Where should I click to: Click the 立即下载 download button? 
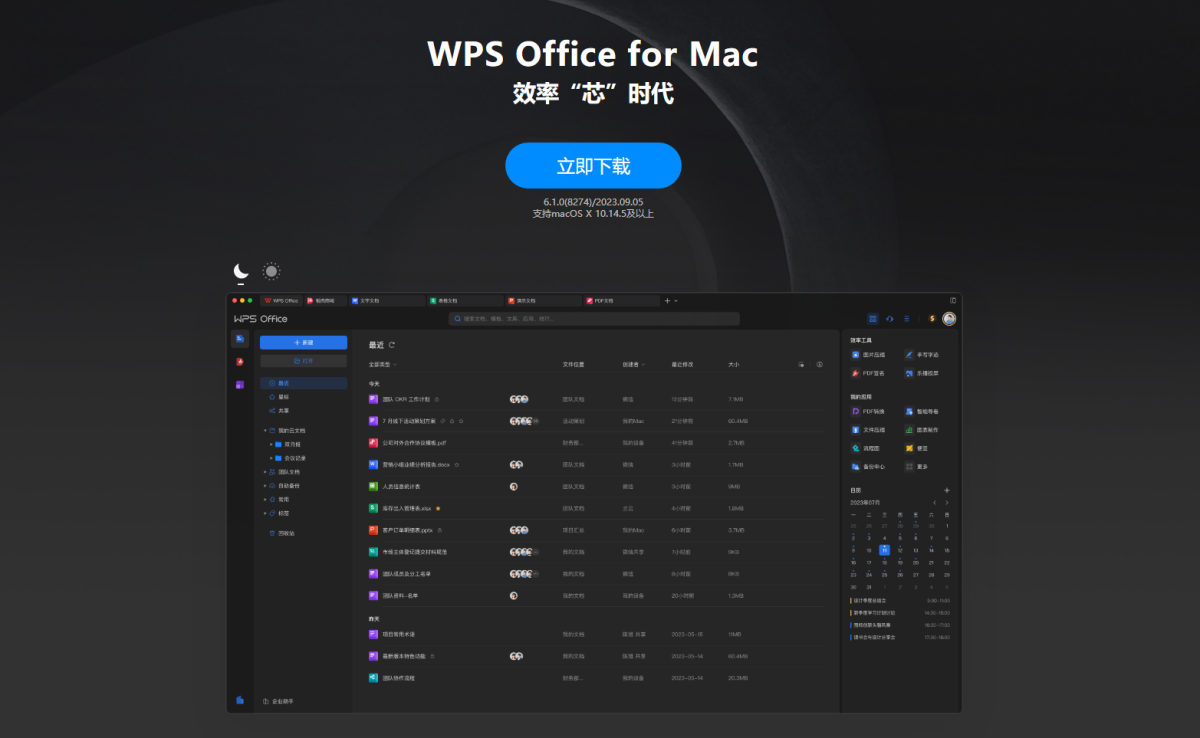pyautogui.click(x=593, y=165)
